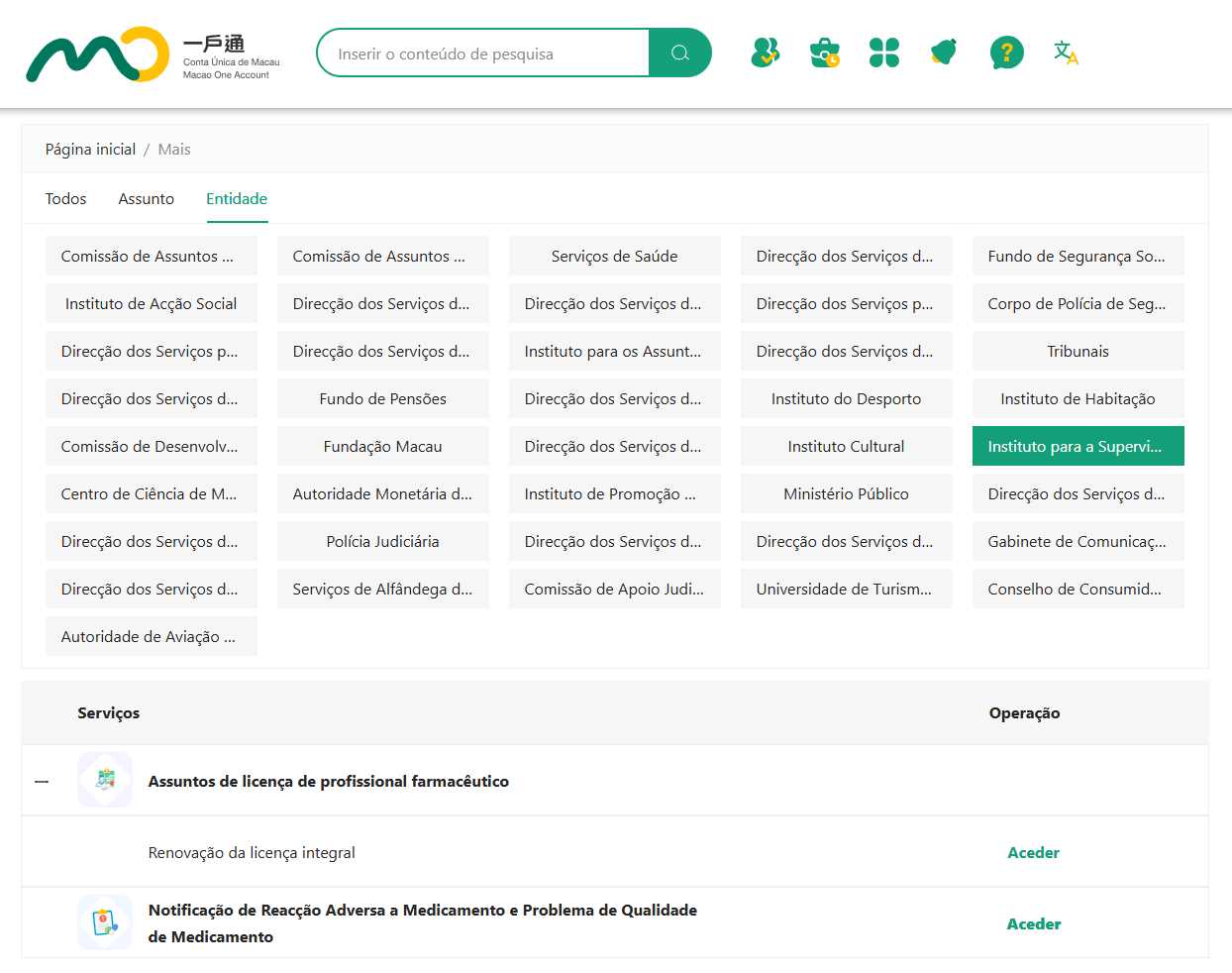Click the help question mark icon
1232x973 pixels.
pos(1006,53)
